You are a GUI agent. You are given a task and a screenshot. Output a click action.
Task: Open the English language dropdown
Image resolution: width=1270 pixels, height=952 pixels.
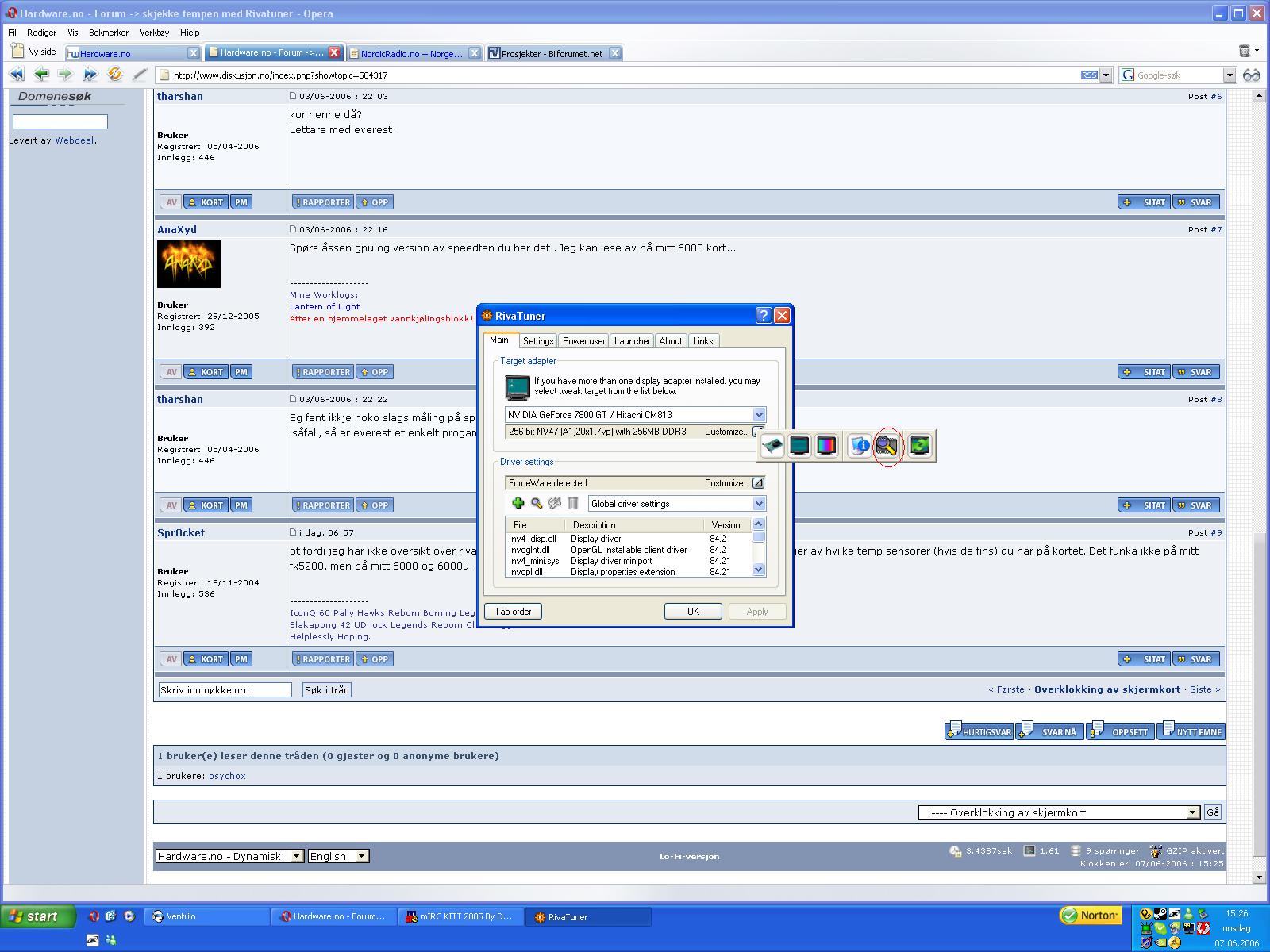tap(361, 856)
